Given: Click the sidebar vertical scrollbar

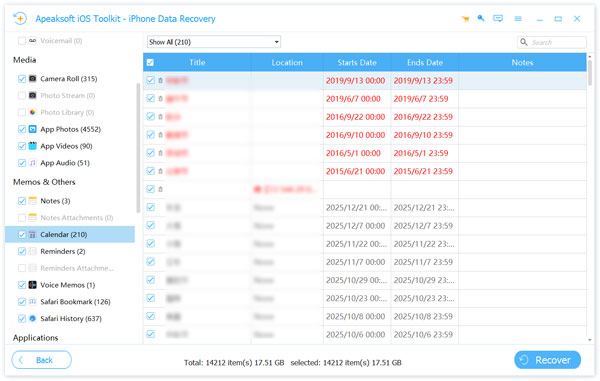Looking at the screenshot, I should (138, 147).
